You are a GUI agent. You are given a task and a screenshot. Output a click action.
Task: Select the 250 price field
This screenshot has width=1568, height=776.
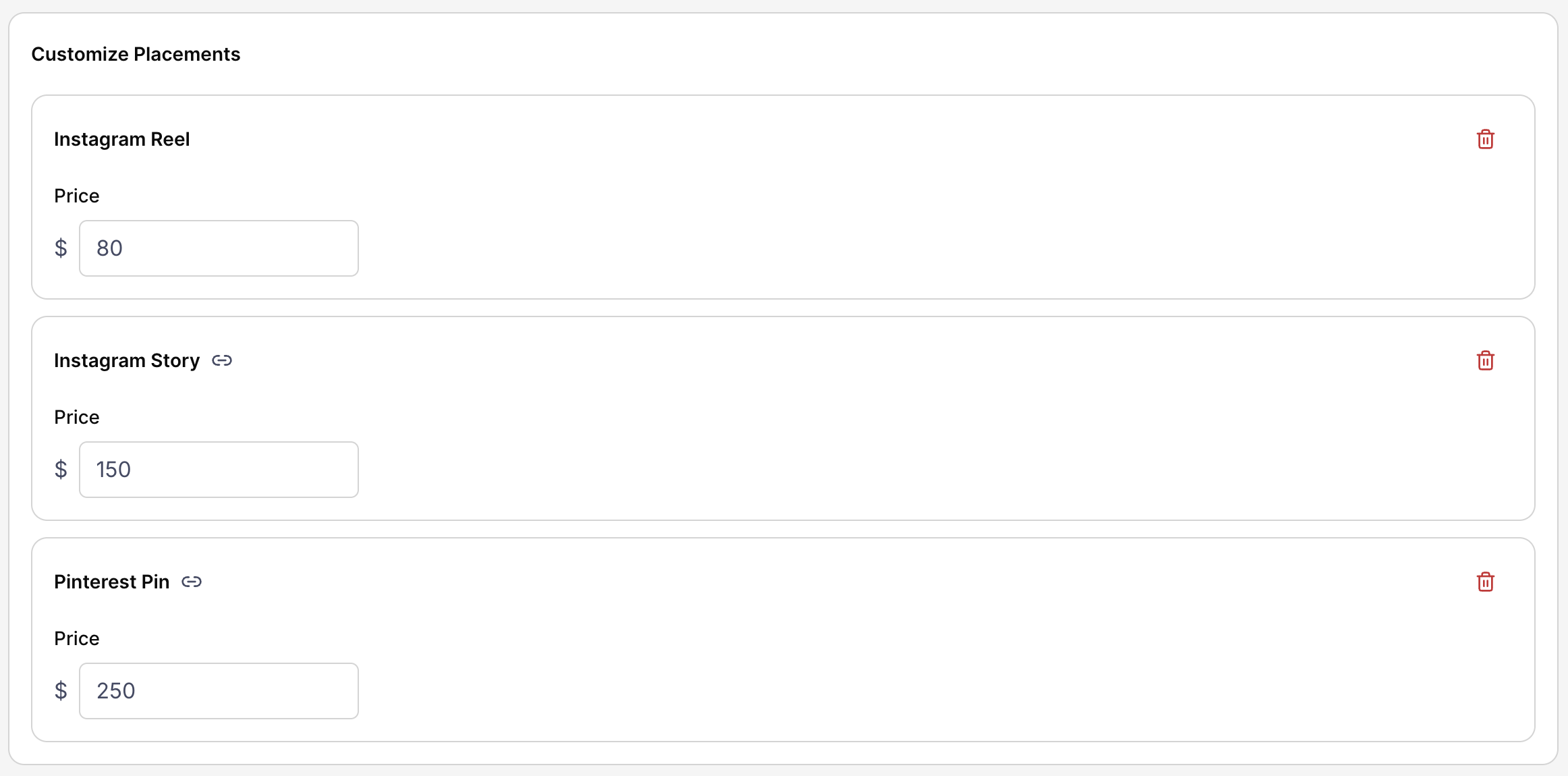[x=219, y=690]
